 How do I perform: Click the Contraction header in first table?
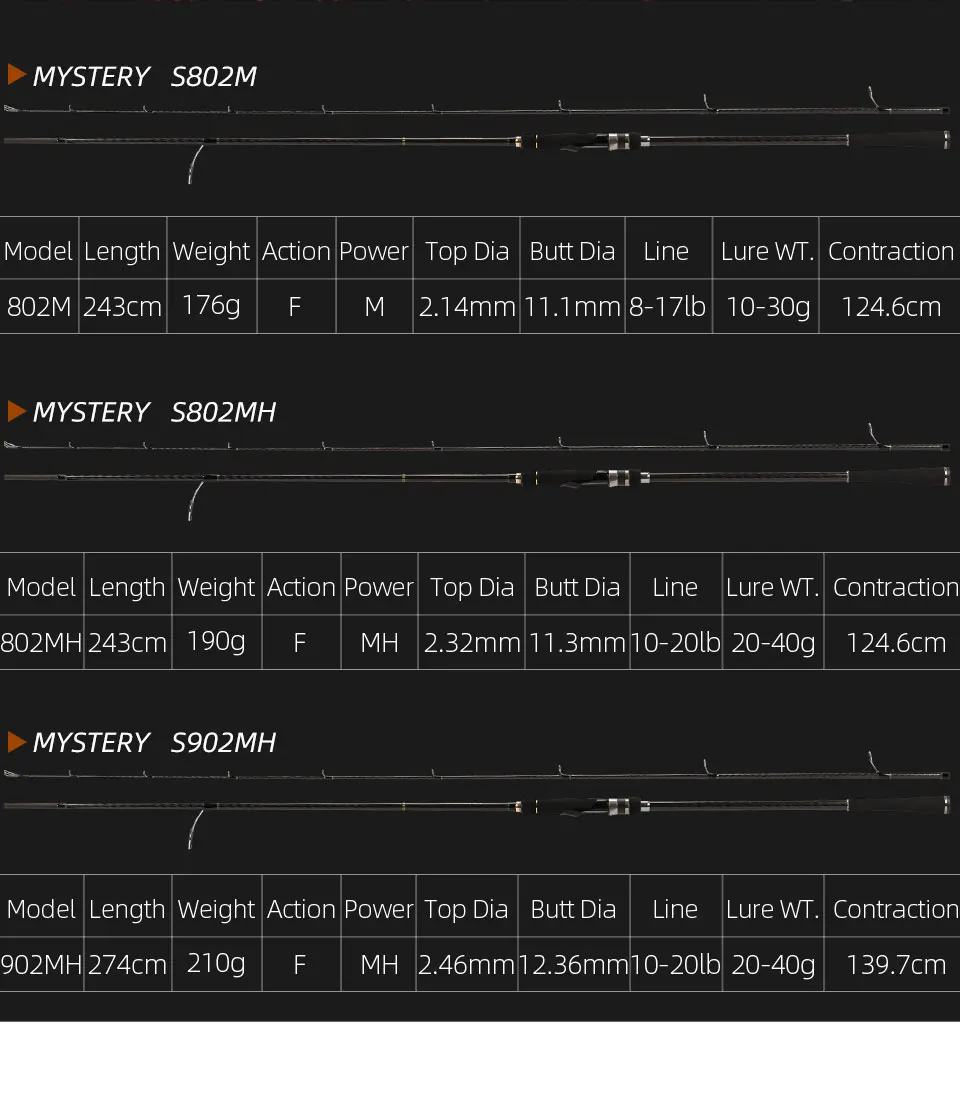pos(891,251)
